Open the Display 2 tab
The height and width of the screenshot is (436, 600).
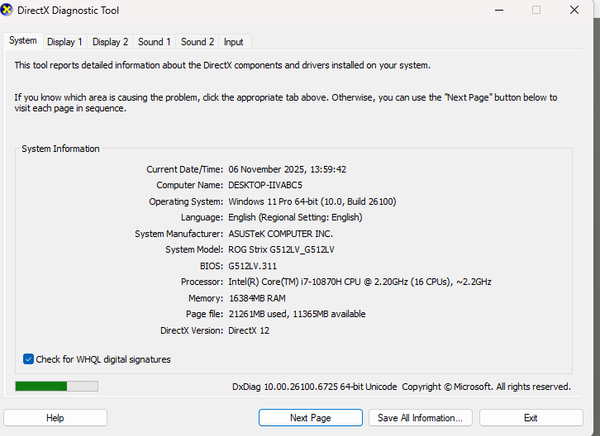coord(110,42)
